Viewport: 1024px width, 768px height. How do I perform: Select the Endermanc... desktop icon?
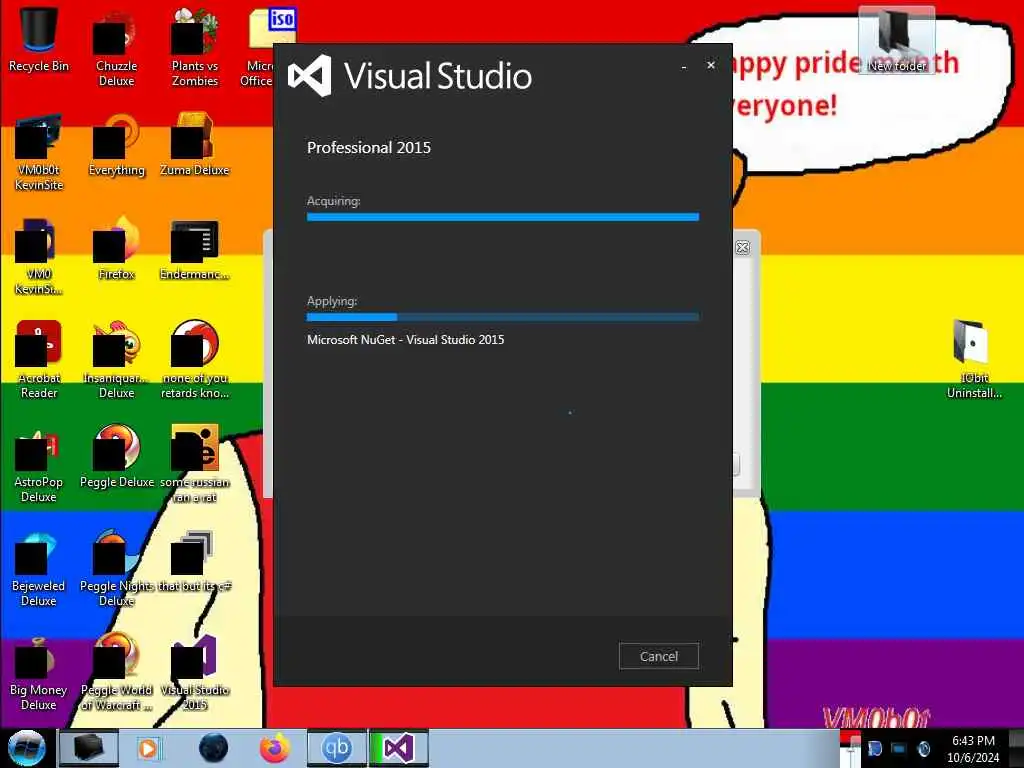point(195,251)
